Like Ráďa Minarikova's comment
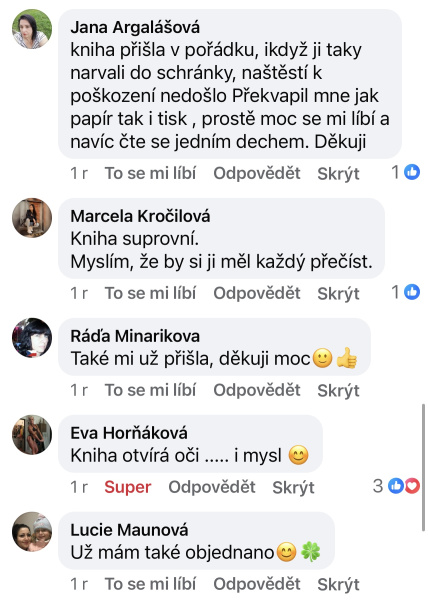 point(150,390)
